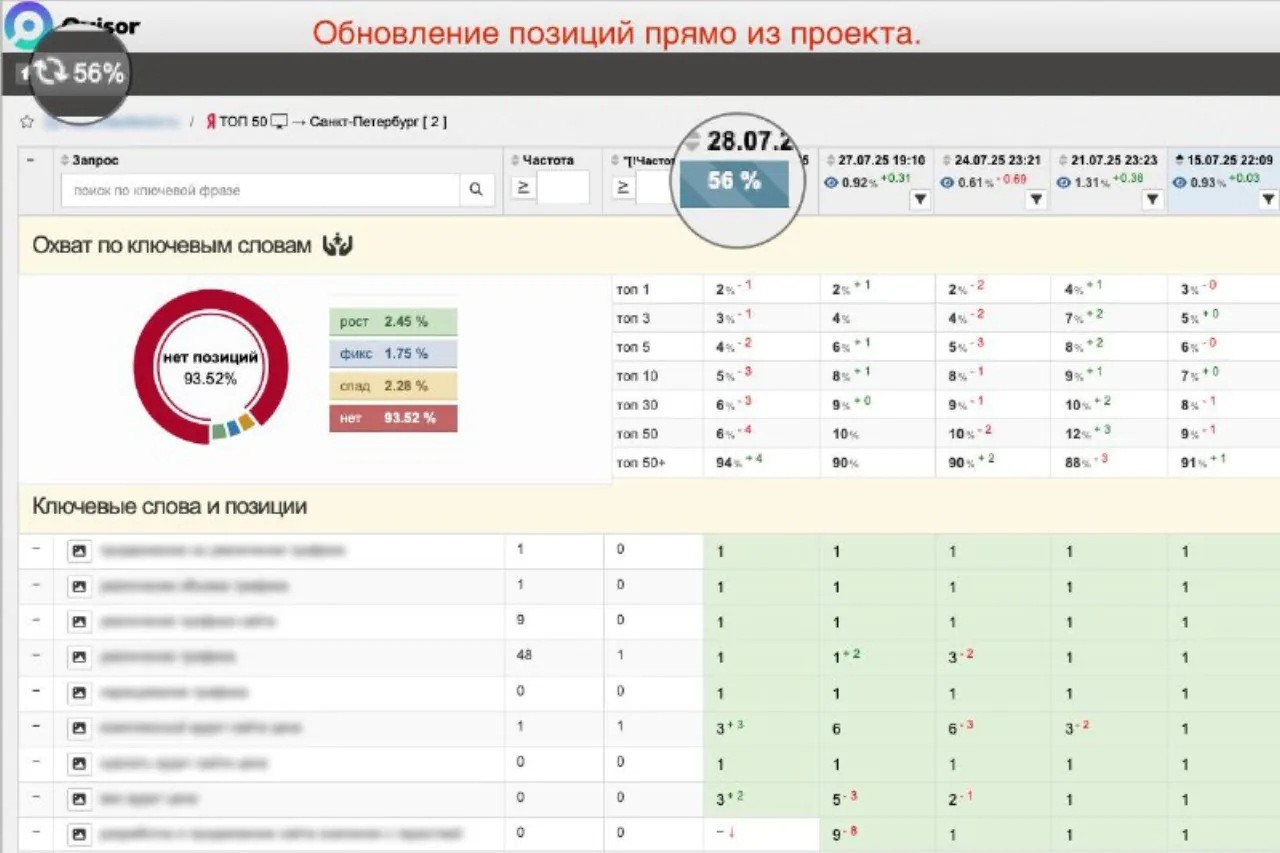Click the desktop monitor icon in breadcrumb

pos(279,122)
